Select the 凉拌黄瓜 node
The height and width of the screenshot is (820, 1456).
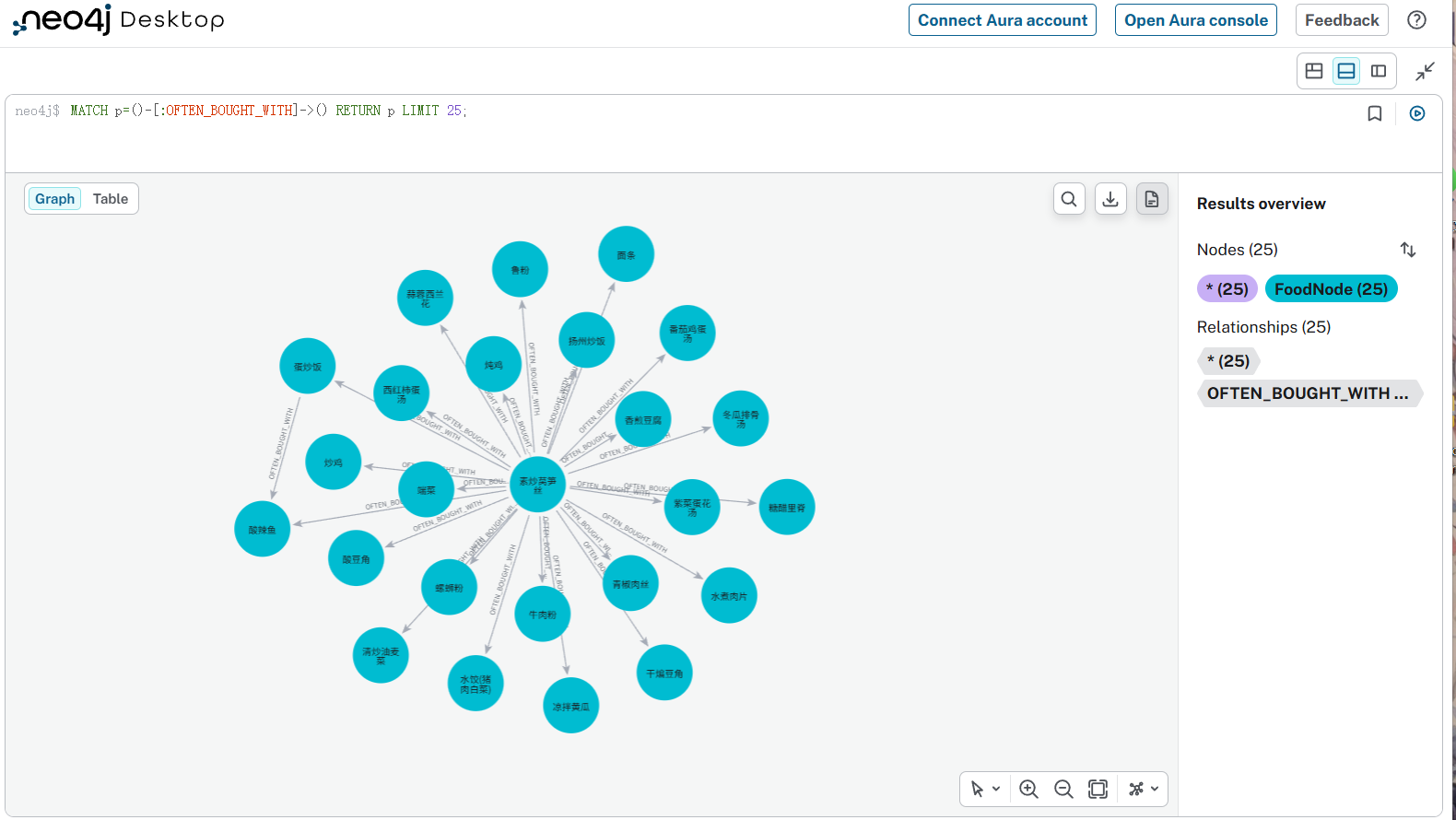coord(570,706)
